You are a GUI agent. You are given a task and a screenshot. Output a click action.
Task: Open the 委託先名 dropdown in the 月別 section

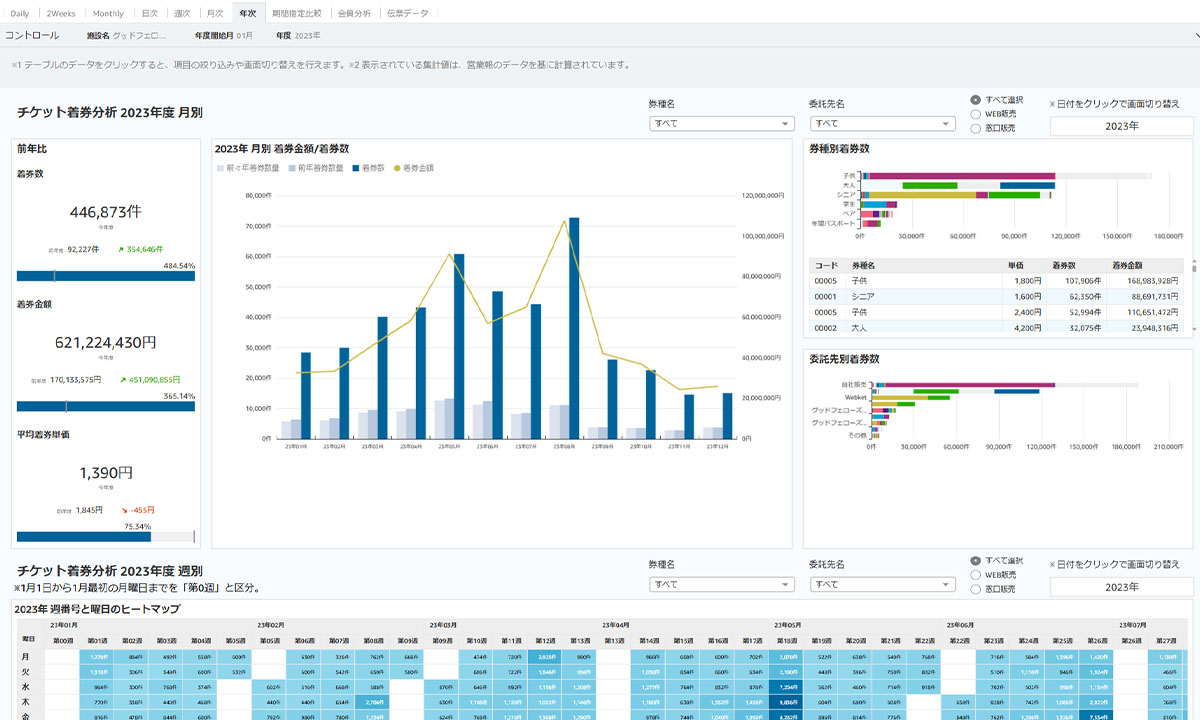tap(883, 123)
